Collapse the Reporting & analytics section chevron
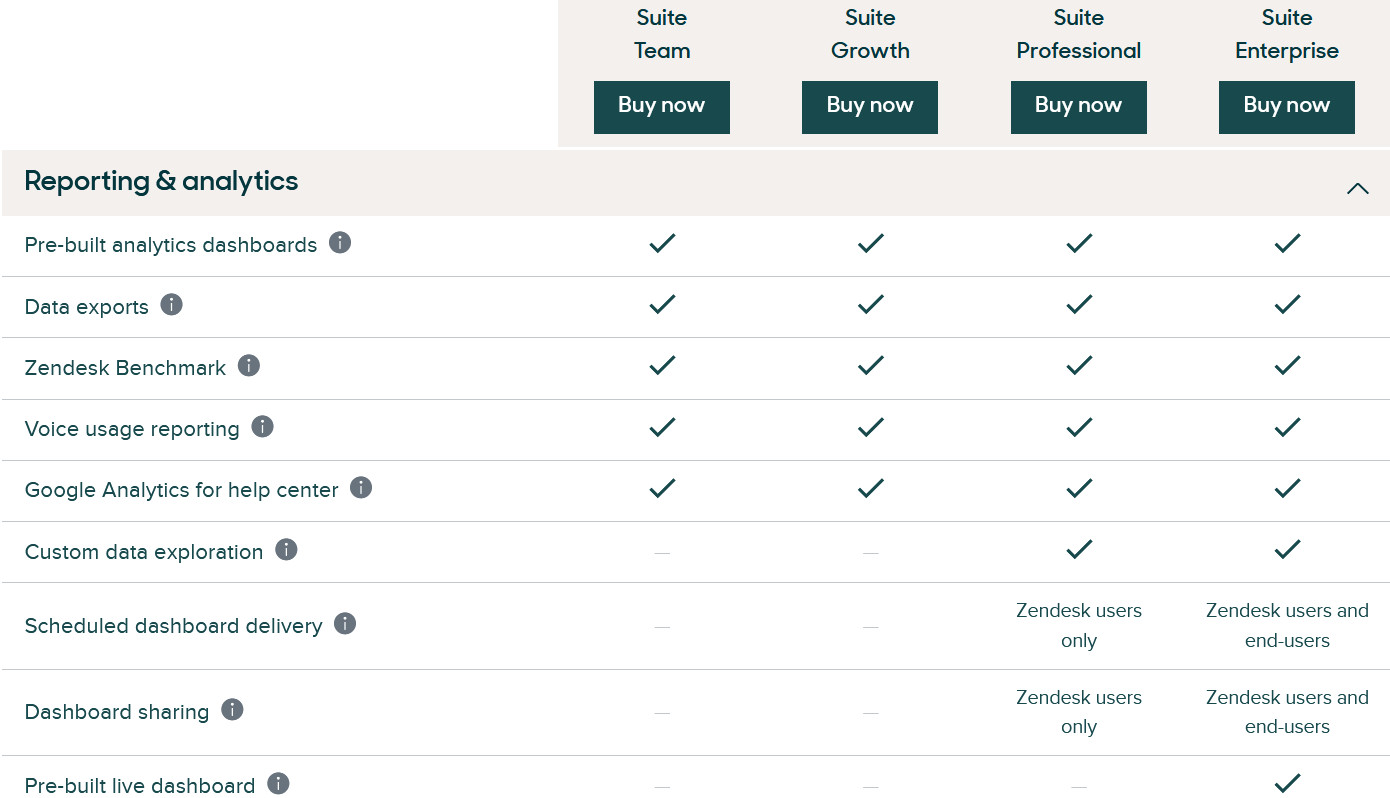 [x=1357, y=188]
